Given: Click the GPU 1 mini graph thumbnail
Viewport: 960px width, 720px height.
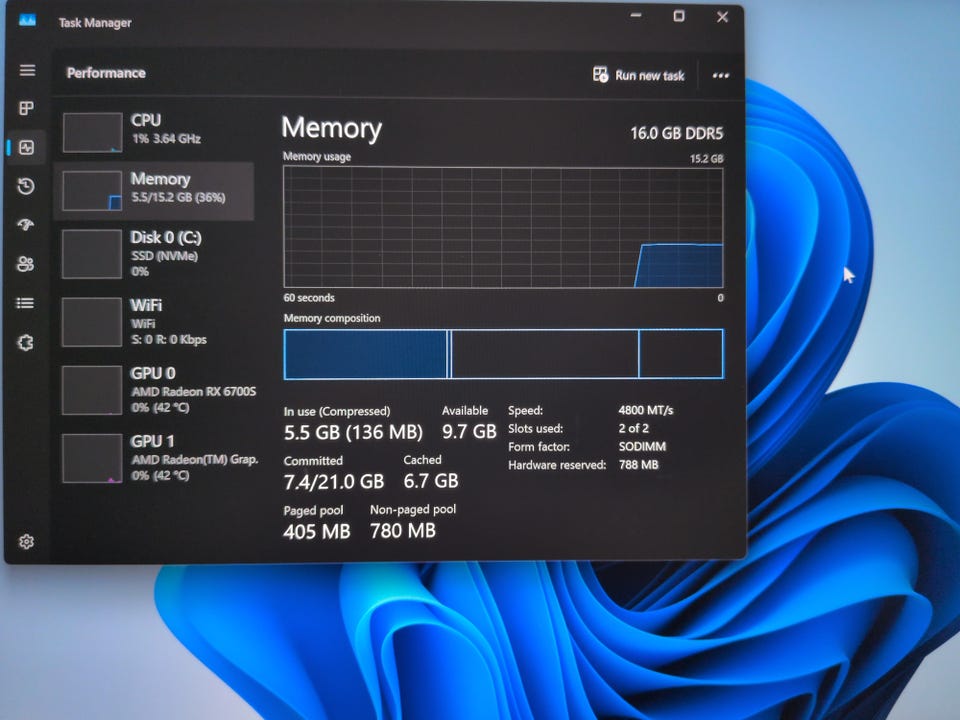Looking at the screenshot, I should [x=92, y=458].
